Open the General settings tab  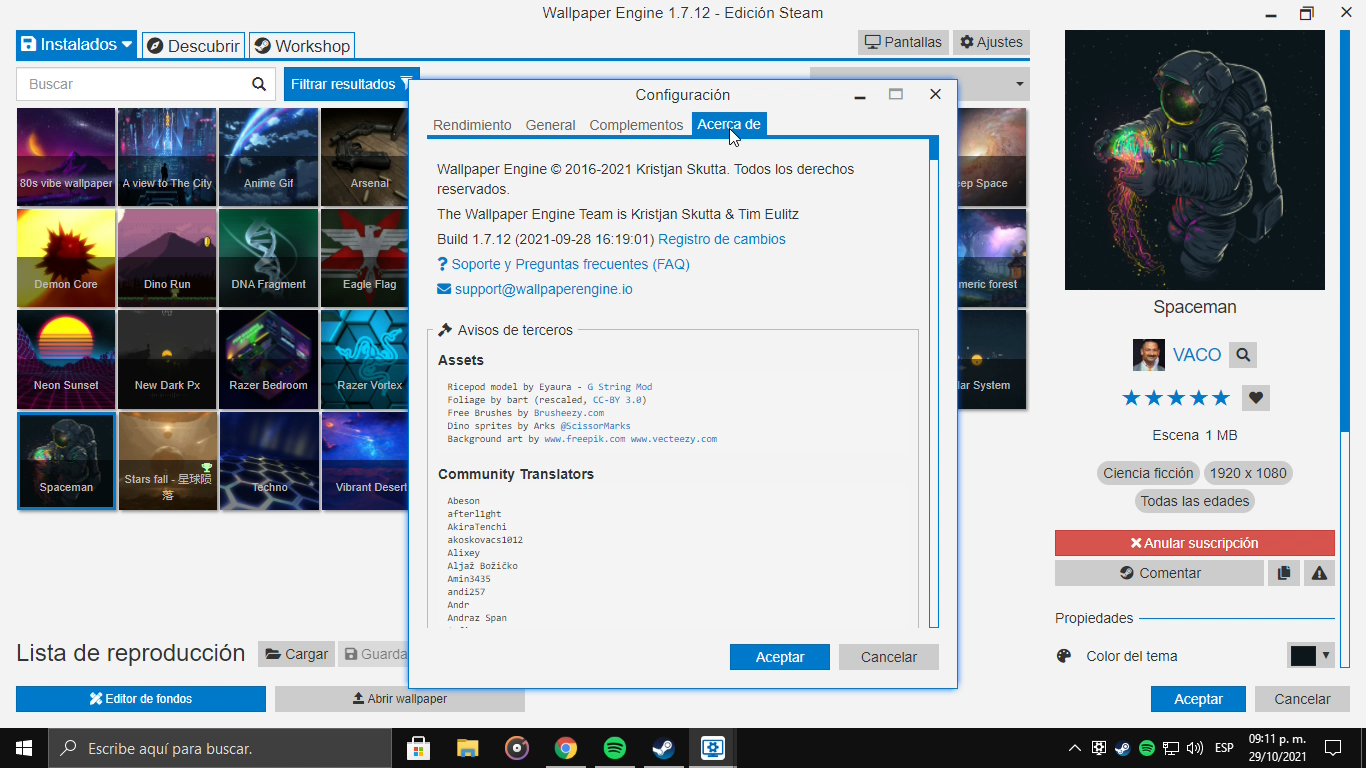[550, 125]
